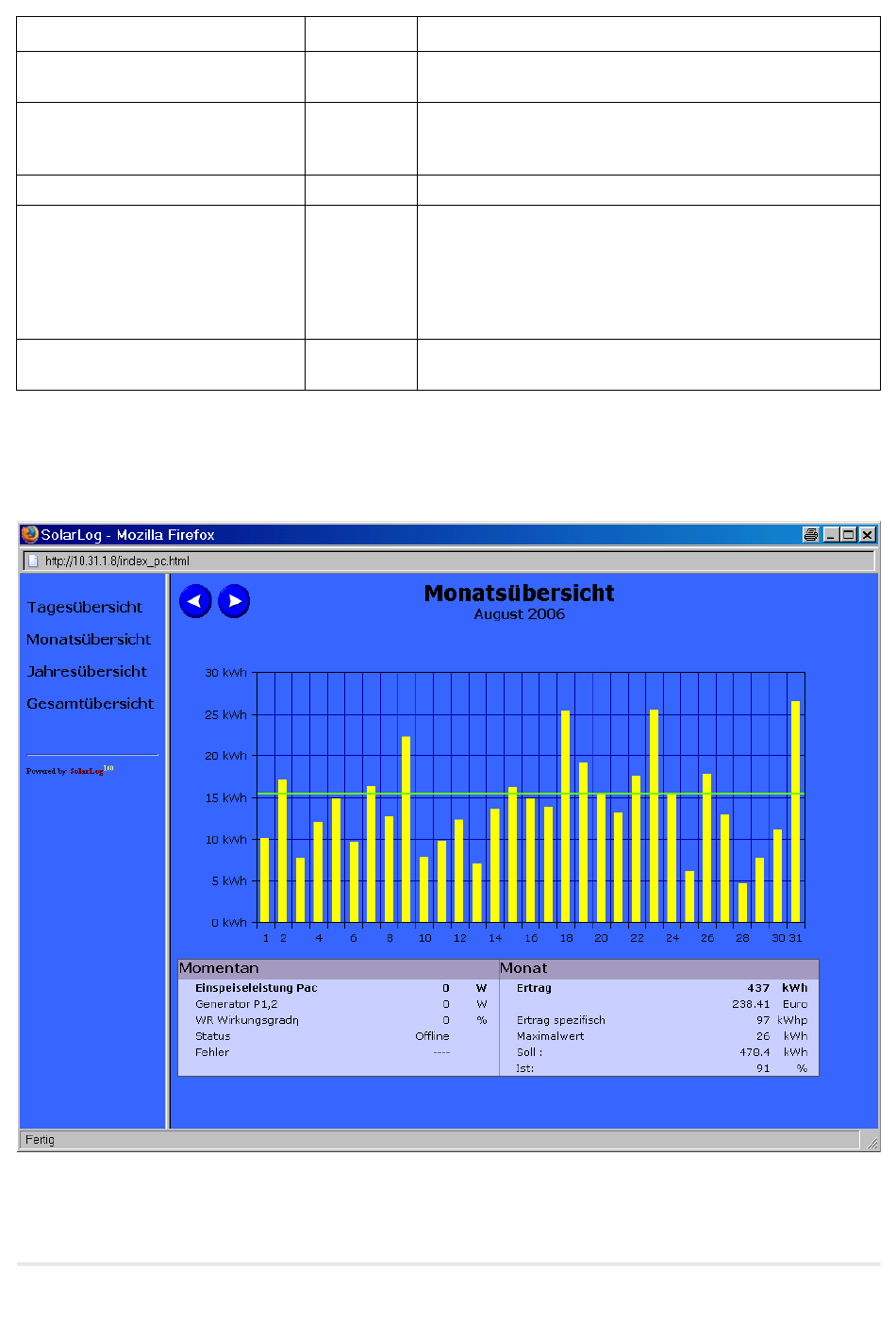Click the page icon beside the URL
This screenshot has width=896, height=1340.
tap(33, 561)
